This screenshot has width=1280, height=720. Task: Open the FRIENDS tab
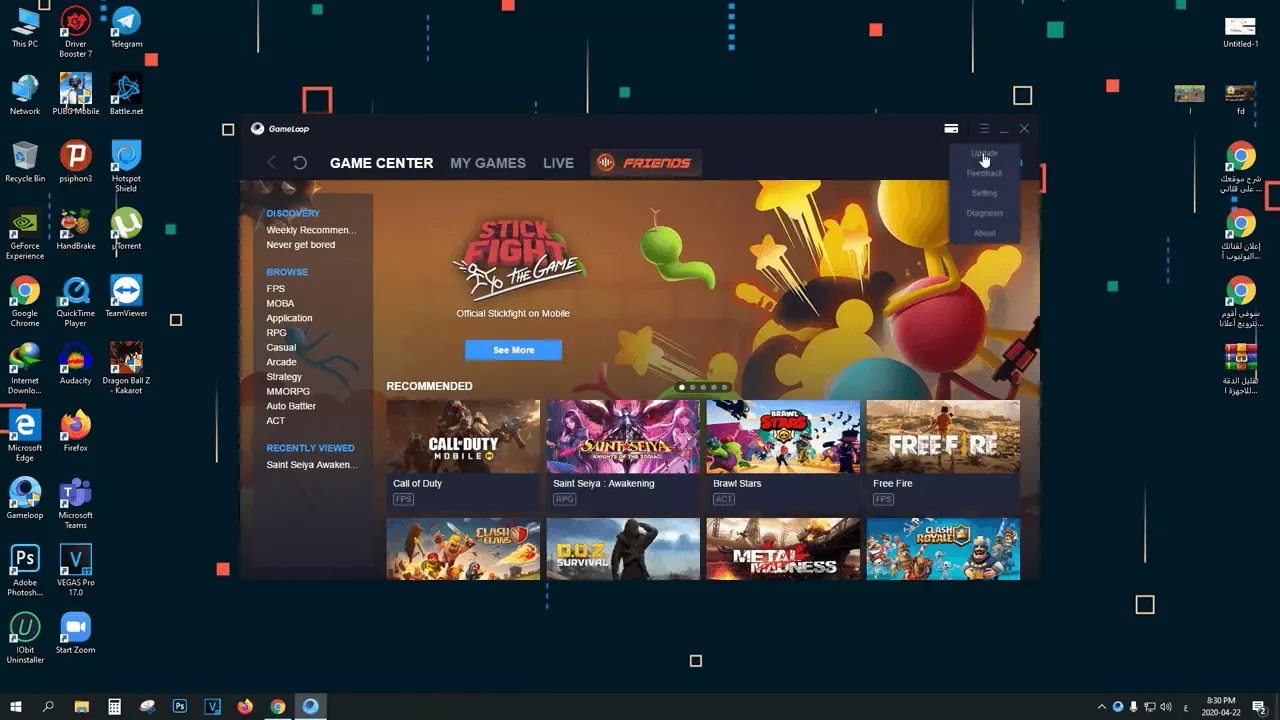646,163
